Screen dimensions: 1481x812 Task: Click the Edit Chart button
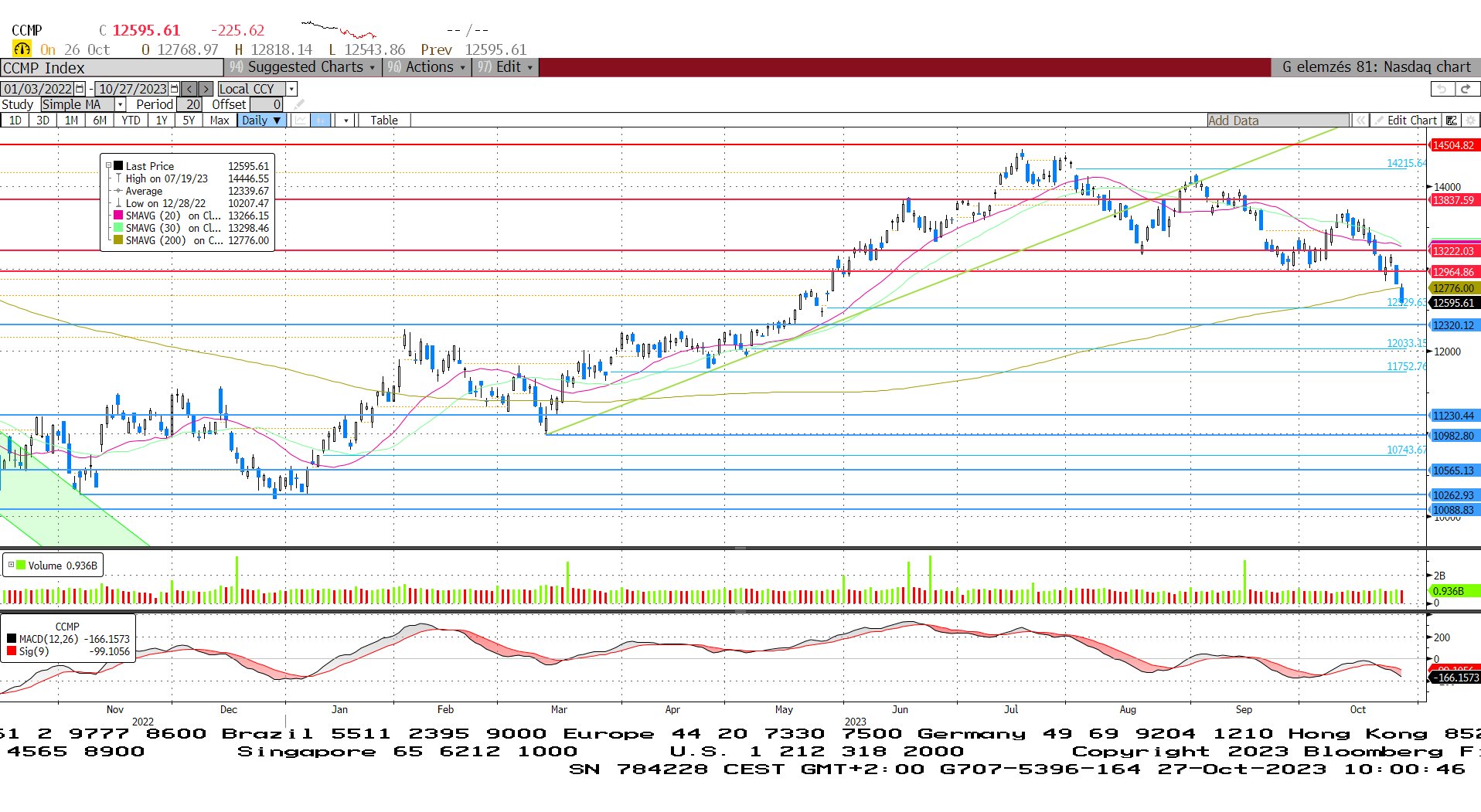tap(1405, 121)
